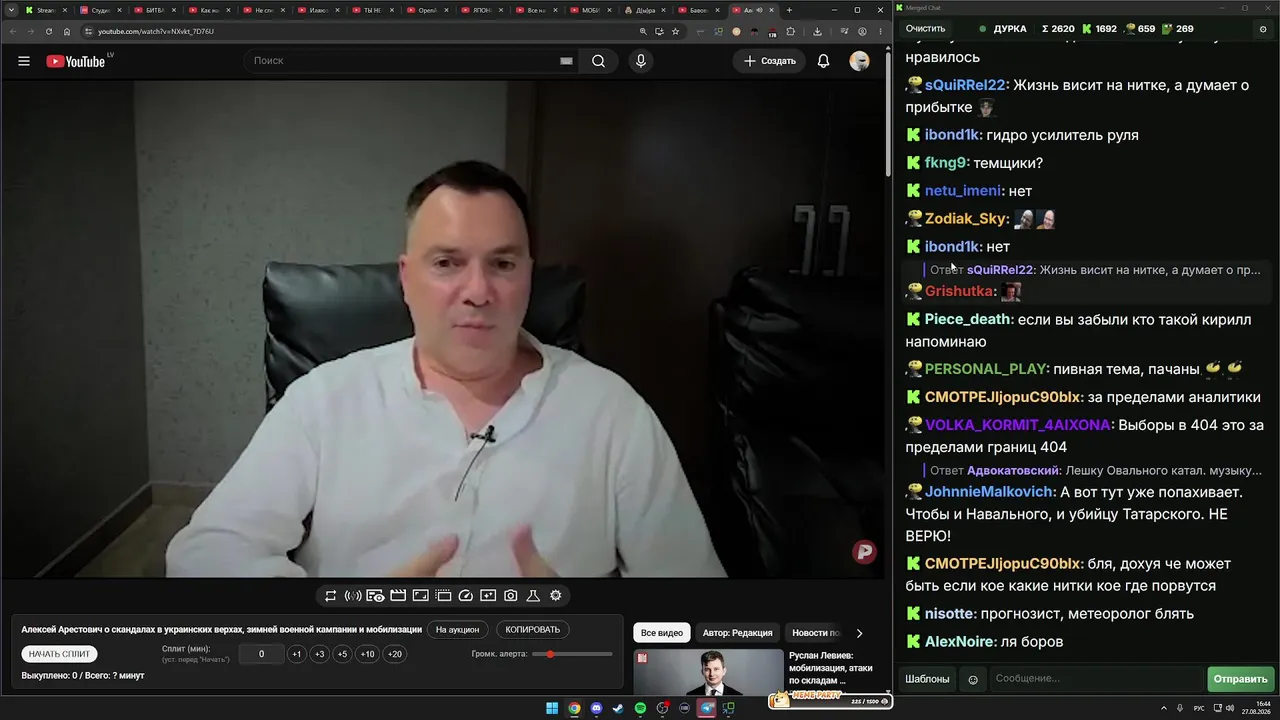
Task: Open the Руслан Левиев video thumbnail
Action: (x=708, y=672)
